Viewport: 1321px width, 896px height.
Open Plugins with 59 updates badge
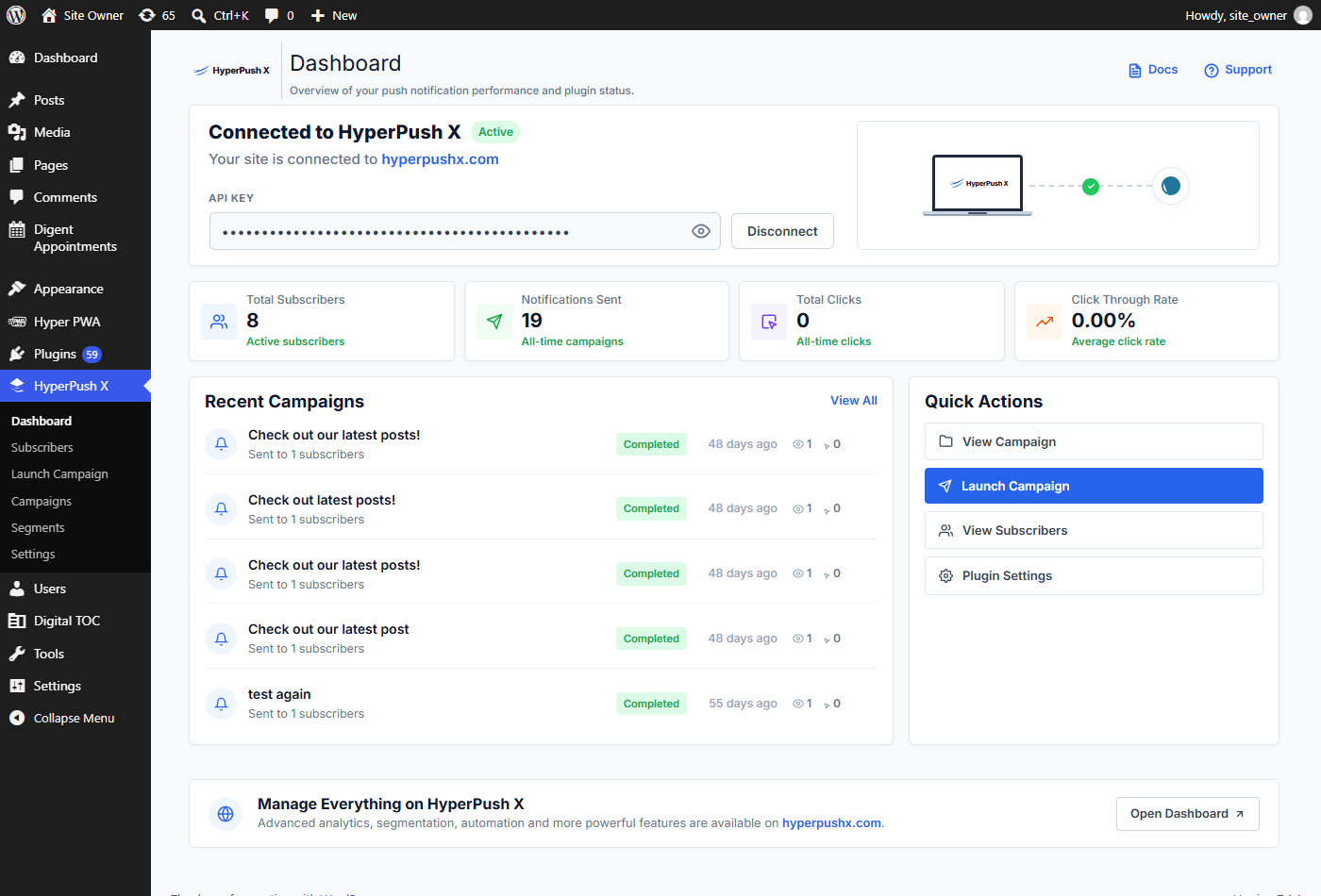coord(75,354)
